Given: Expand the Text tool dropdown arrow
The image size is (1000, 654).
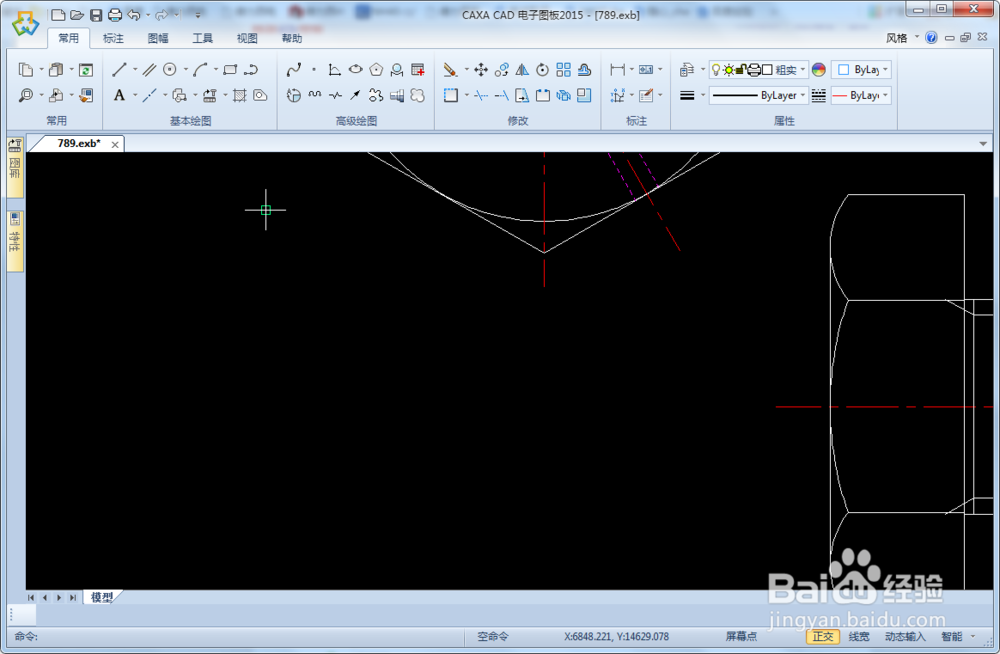Looking at the screenshot, I should point(135,95).
